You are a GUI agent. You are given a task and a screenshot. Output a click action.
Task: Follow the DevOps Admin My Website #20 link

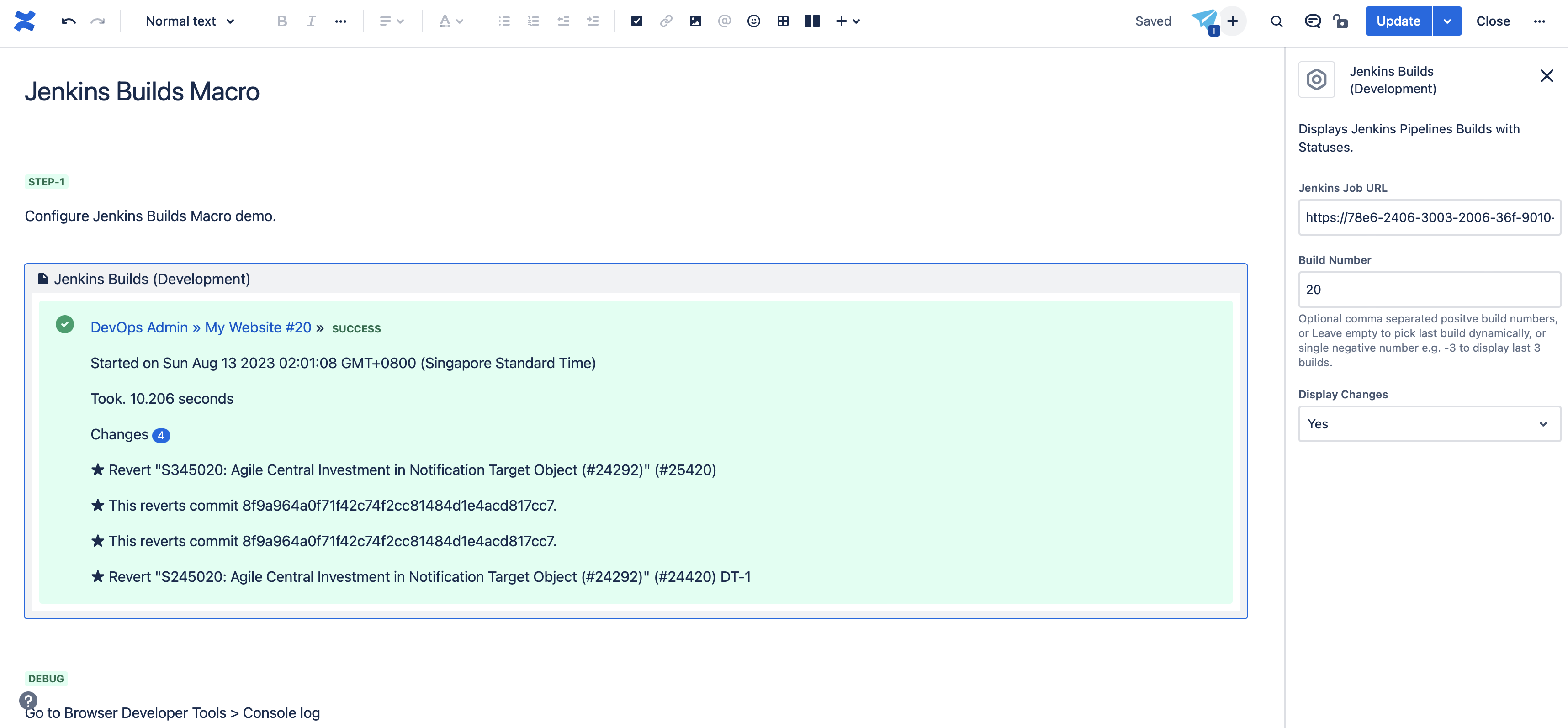[201, 327]
